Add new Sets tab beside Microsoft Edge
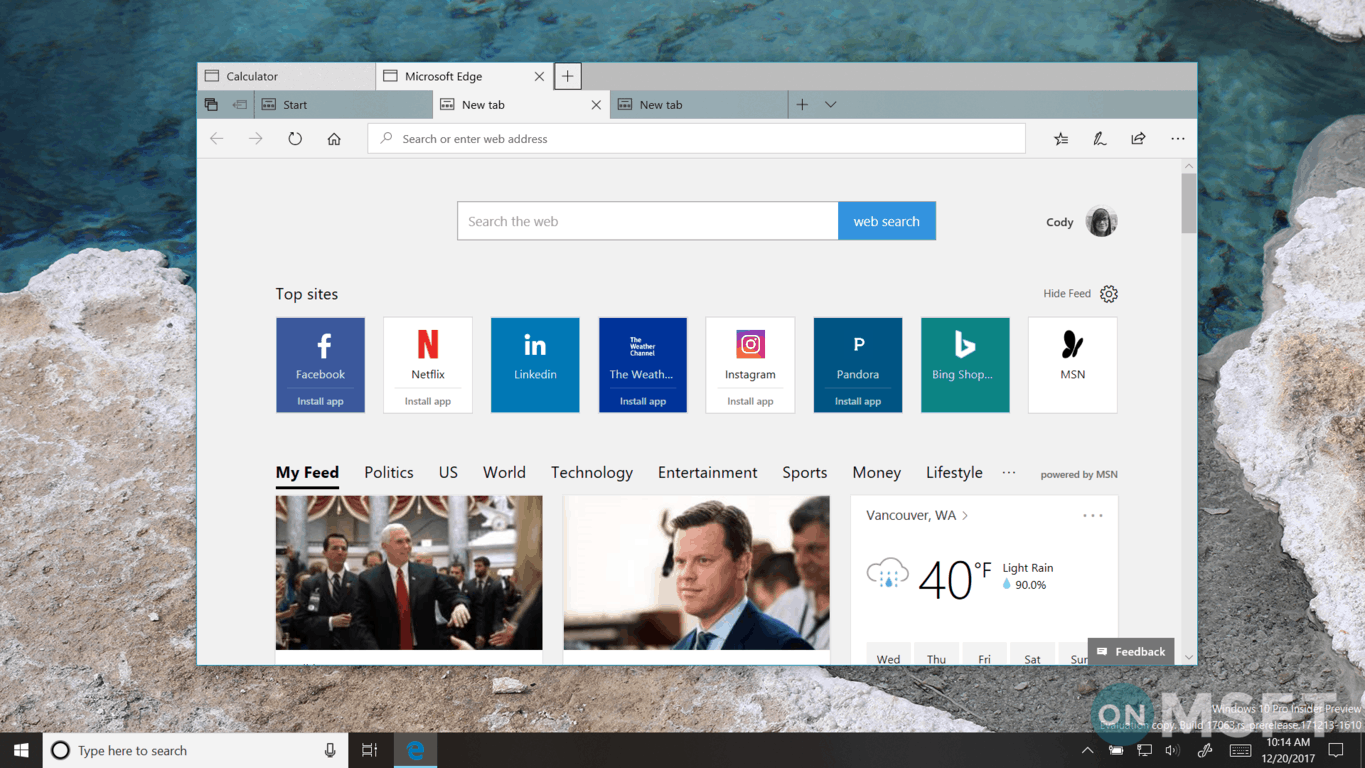This screenshot has width=1365, height=768. coord(567,76)
